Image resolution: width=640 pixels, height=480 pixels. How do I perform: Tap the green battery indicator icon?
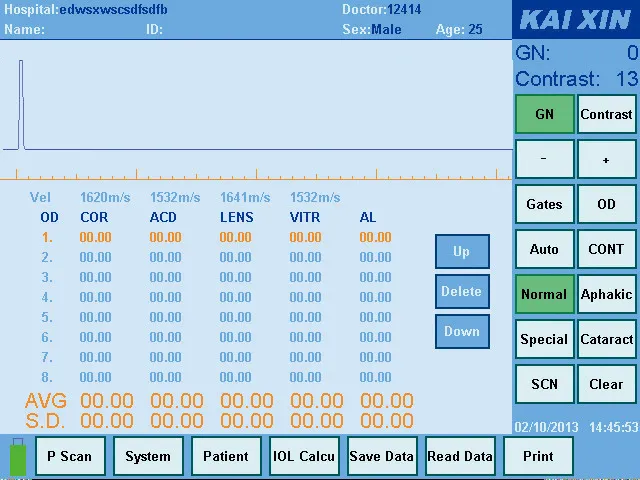coord(17,457)
